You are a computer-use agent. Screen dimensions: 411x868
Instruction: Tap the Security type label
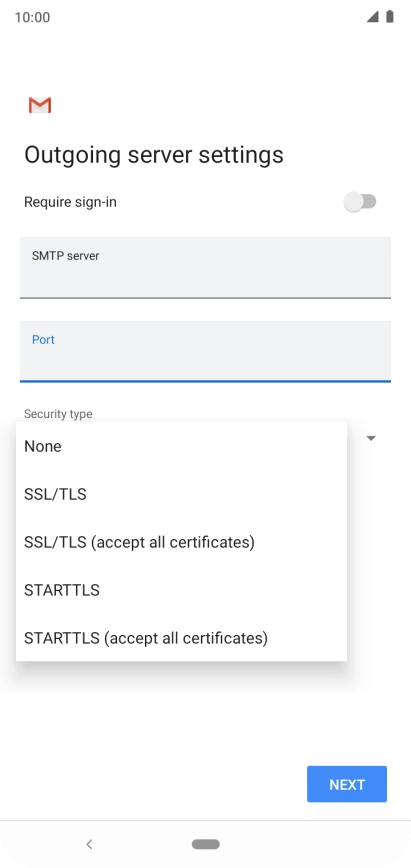pyautogui.click(x=58, y=414)
